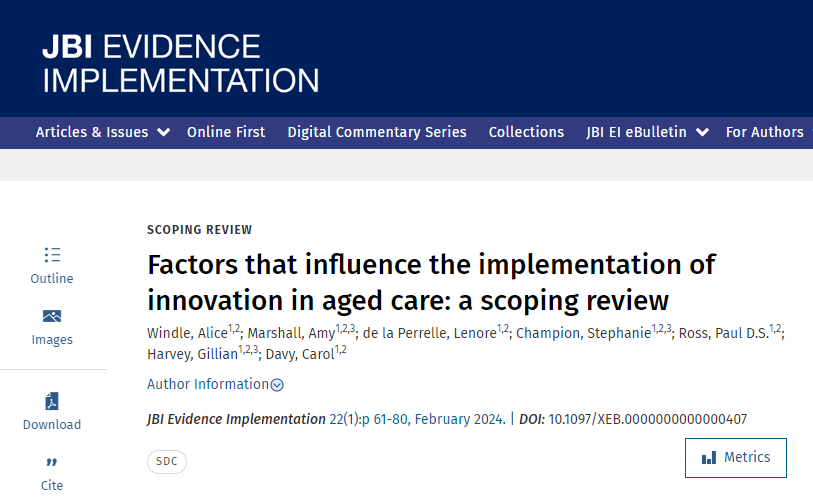Click author name Davy, Carol

point(300,354)
